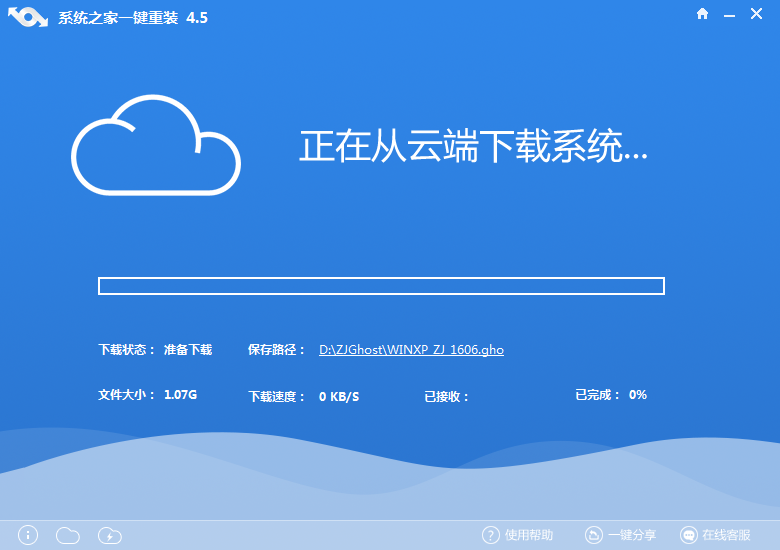This screenshot has width=780, height=550.
Task: Click the 一键分享 share icon
Action: [593, 535]
